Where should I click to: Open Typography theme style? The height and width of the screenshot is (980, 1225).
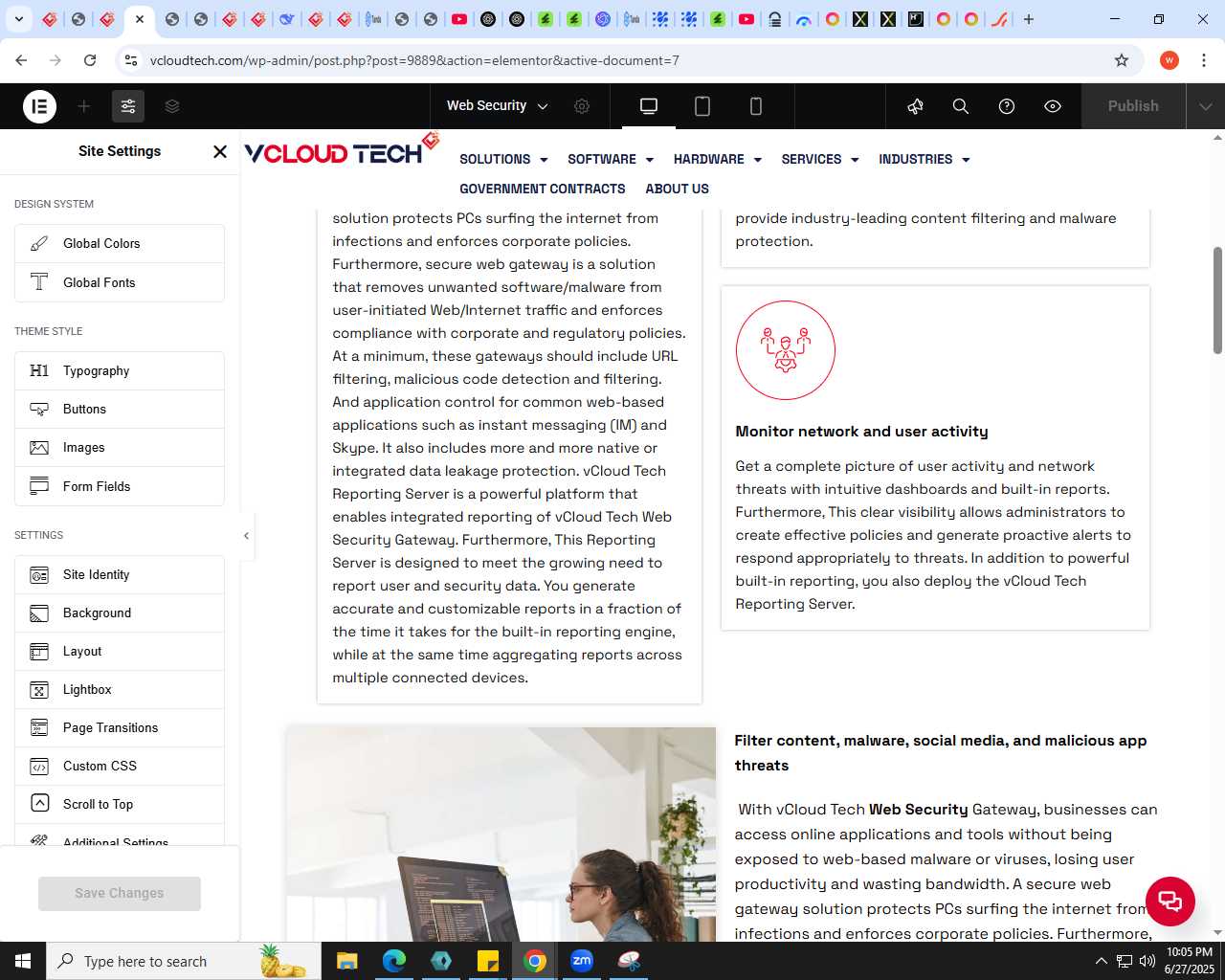120,371
